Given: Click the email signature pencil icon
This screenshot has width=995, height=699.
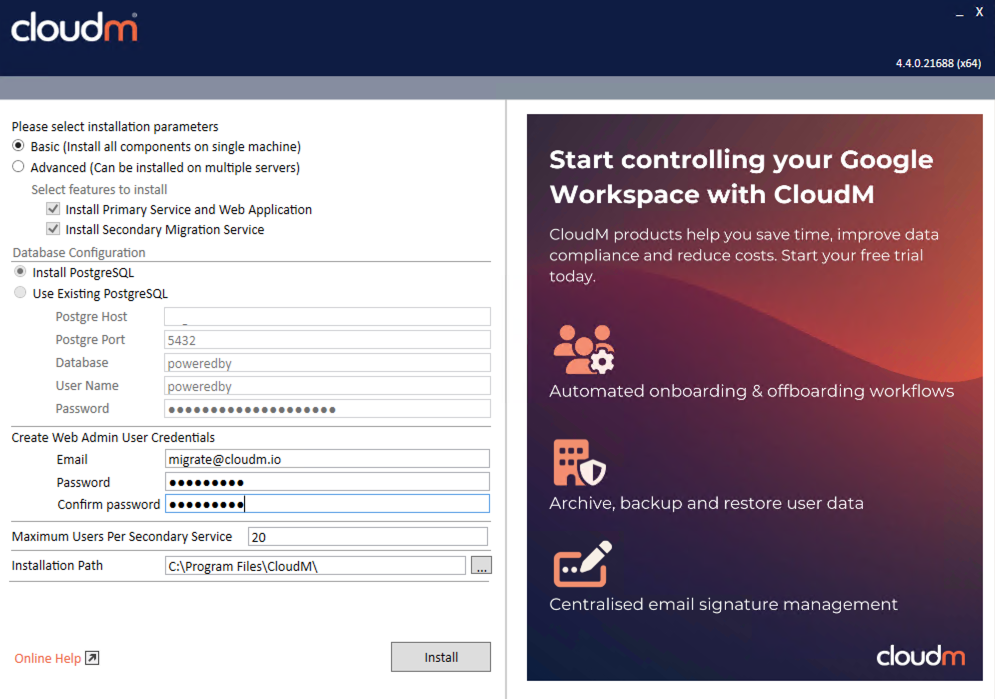Looking at the screenshot, I should click(583, 564).
